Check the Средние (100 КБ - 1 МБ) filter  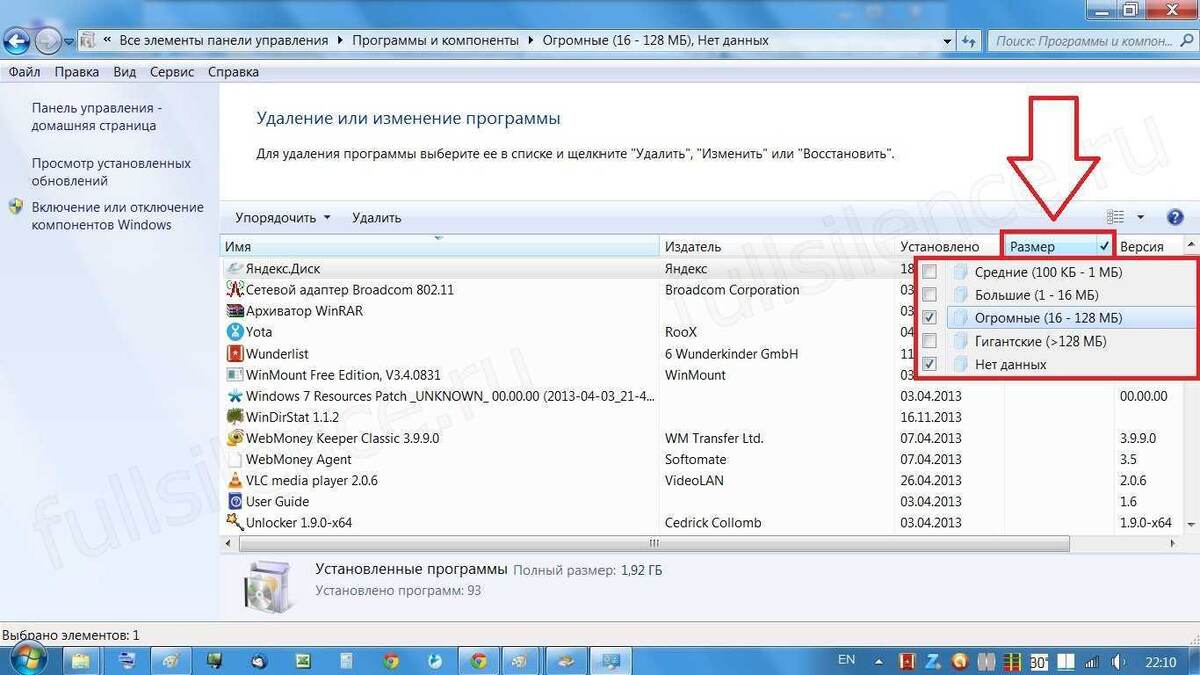click(930, 272)
